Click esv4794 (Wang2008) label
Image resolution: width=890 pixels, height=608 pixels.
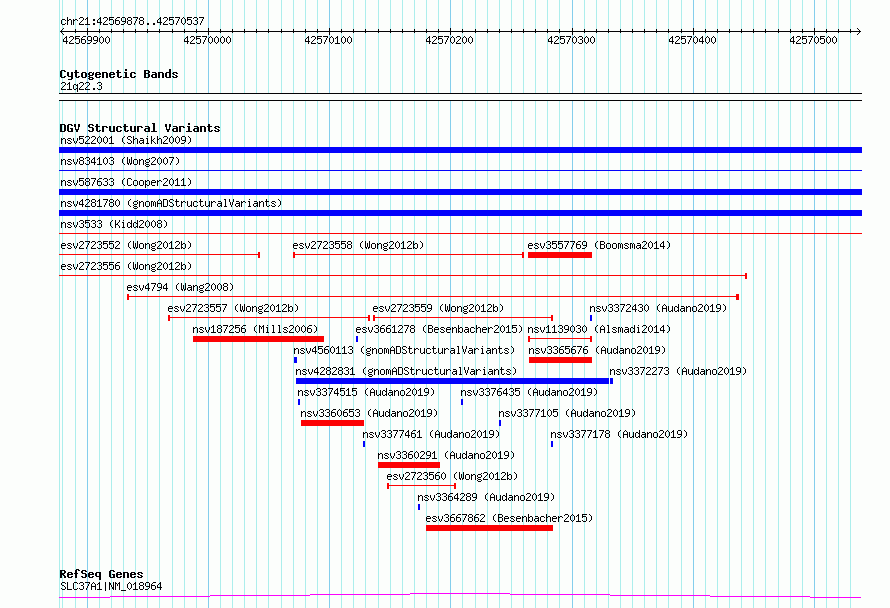180,287
